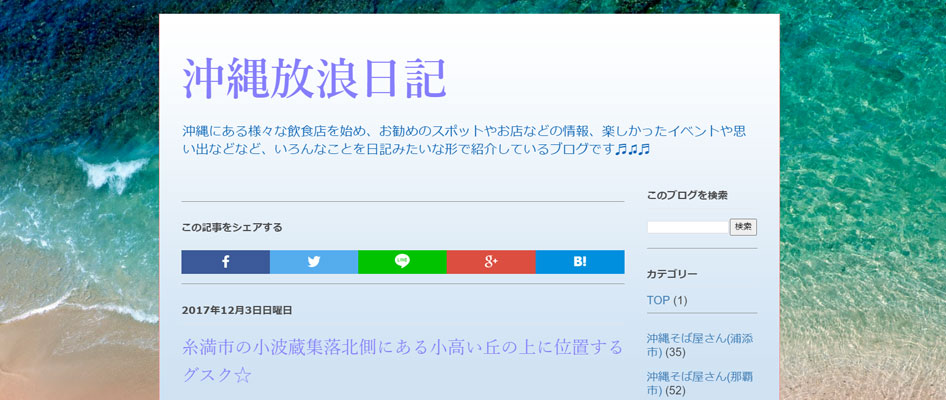Focus the blog search text field
946x400 pixels.
pyautogui.click(x=687, y=227)
